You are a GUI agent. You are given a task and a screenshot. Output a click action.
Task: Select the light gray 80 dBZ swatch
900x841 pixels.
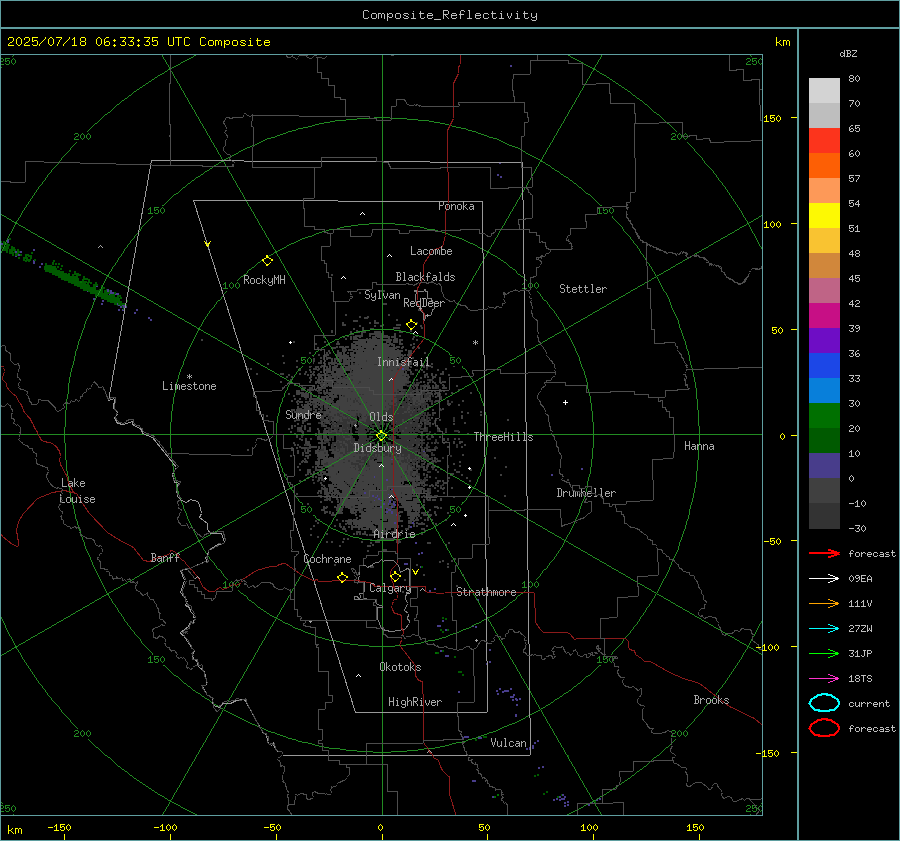click(x=824, y=90)
